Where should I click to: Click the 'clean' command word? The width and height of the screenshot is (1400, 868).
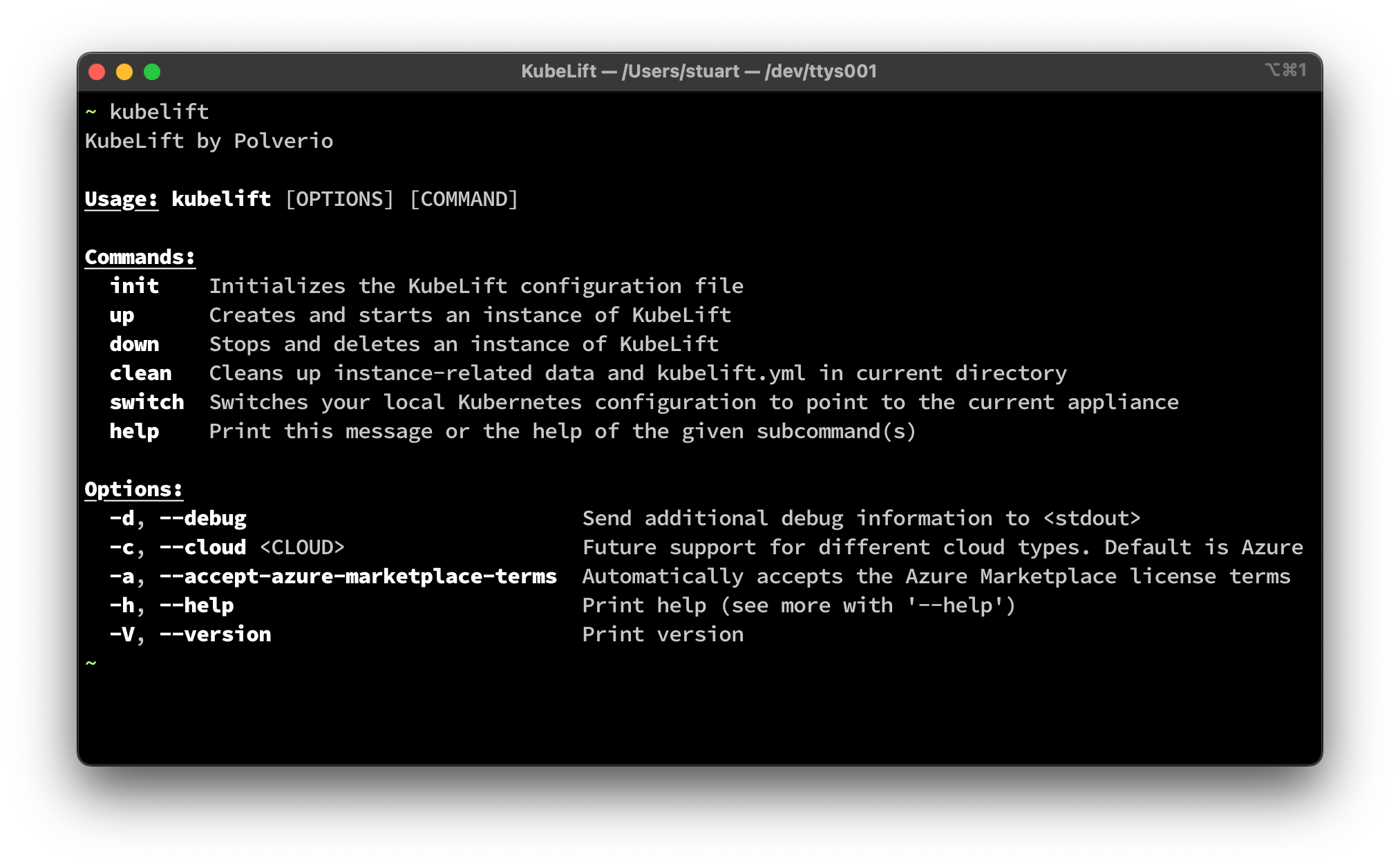(140, 373)
